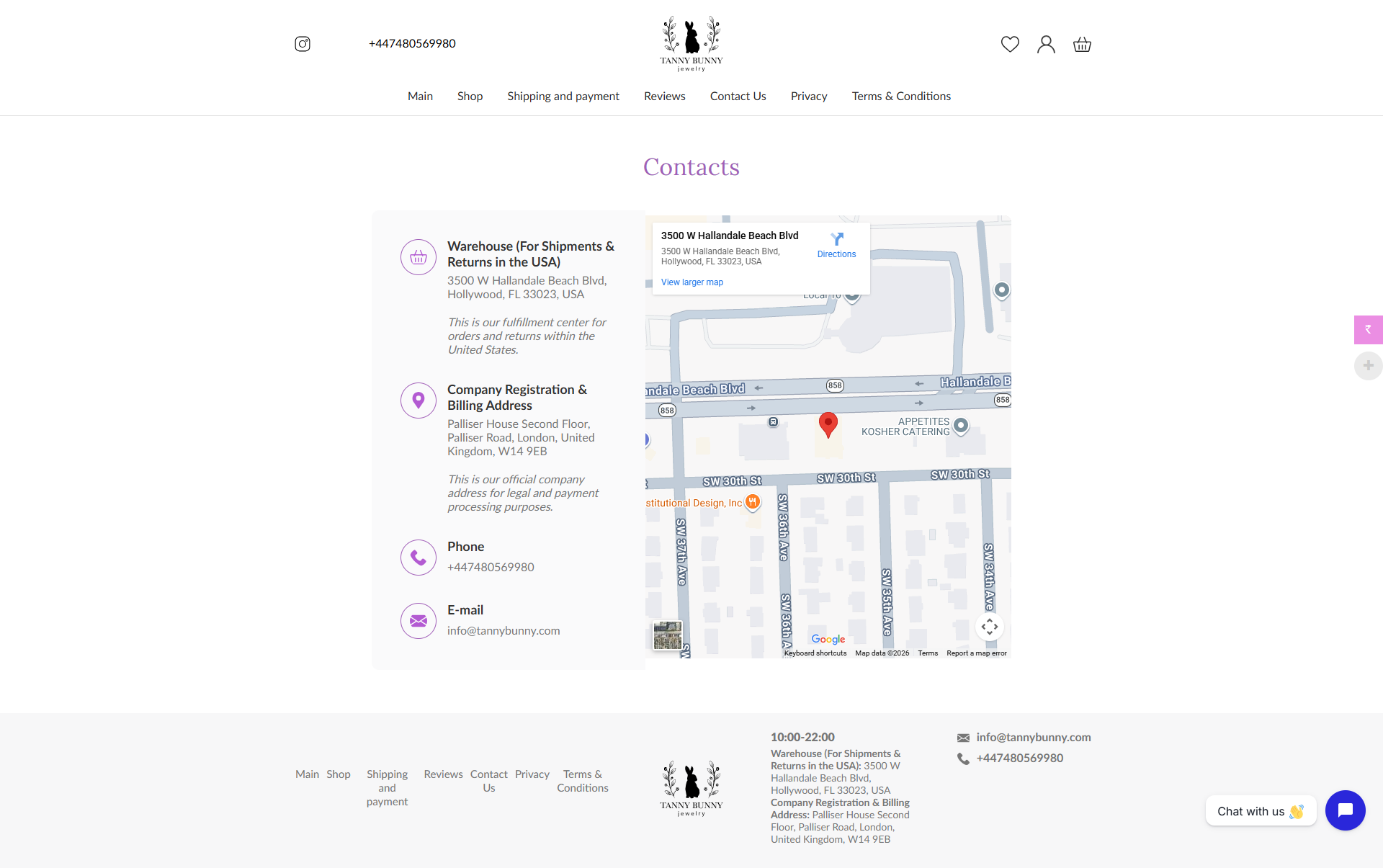Open the Instagram icon in header

tap(303, 44)
